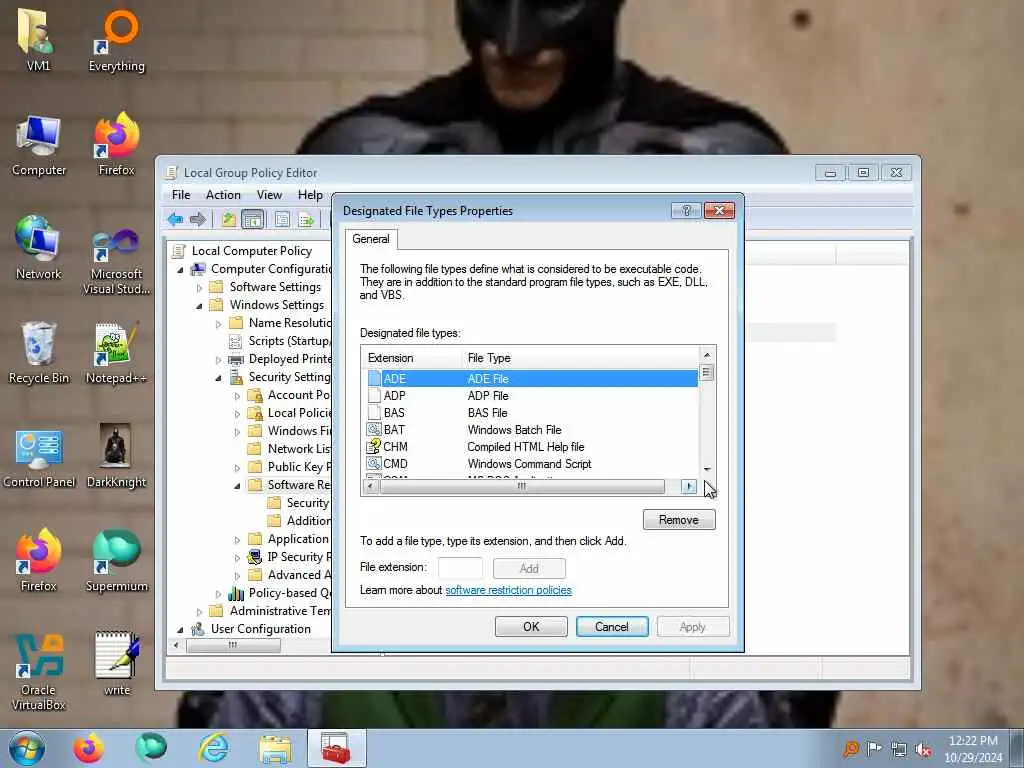Viewport: 1024px width, 768px height.
Task: Click the Cancel button
Action: click(x=612, y=627)
